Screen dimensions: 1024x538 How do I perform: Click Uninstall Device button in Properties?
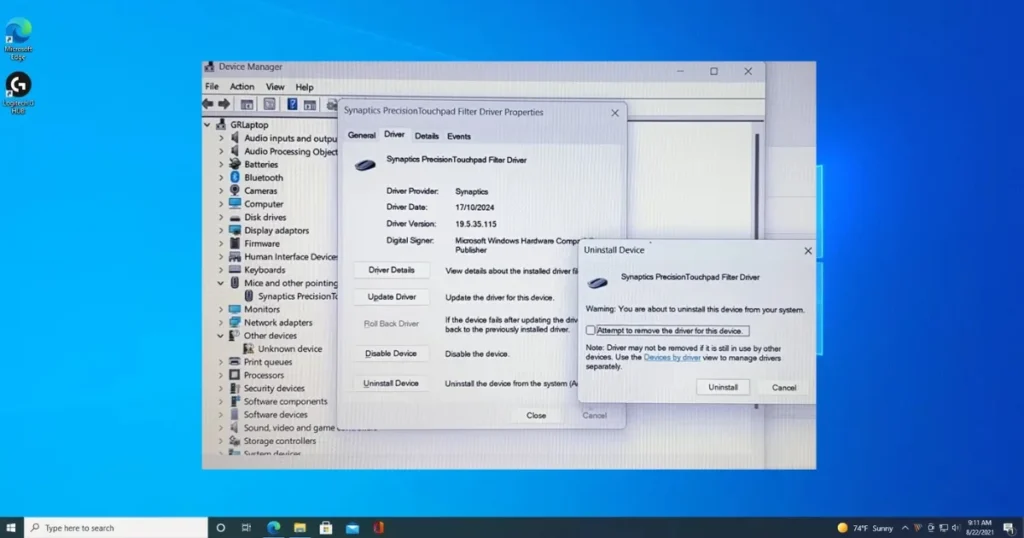click(391, 383)
